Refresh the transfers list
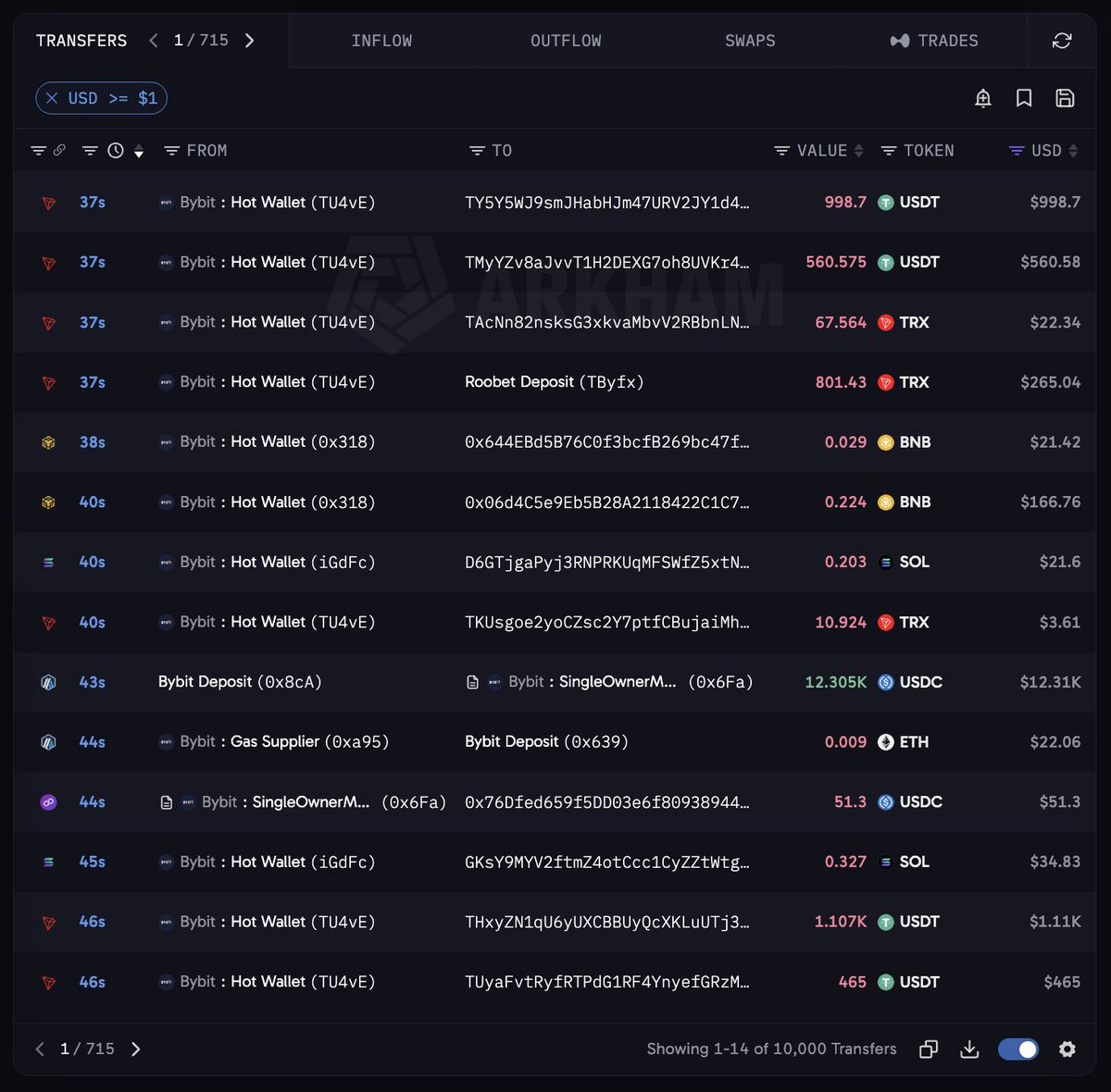The height and width of the screenshot is (1092, 1111). (x=1062, y=41)
